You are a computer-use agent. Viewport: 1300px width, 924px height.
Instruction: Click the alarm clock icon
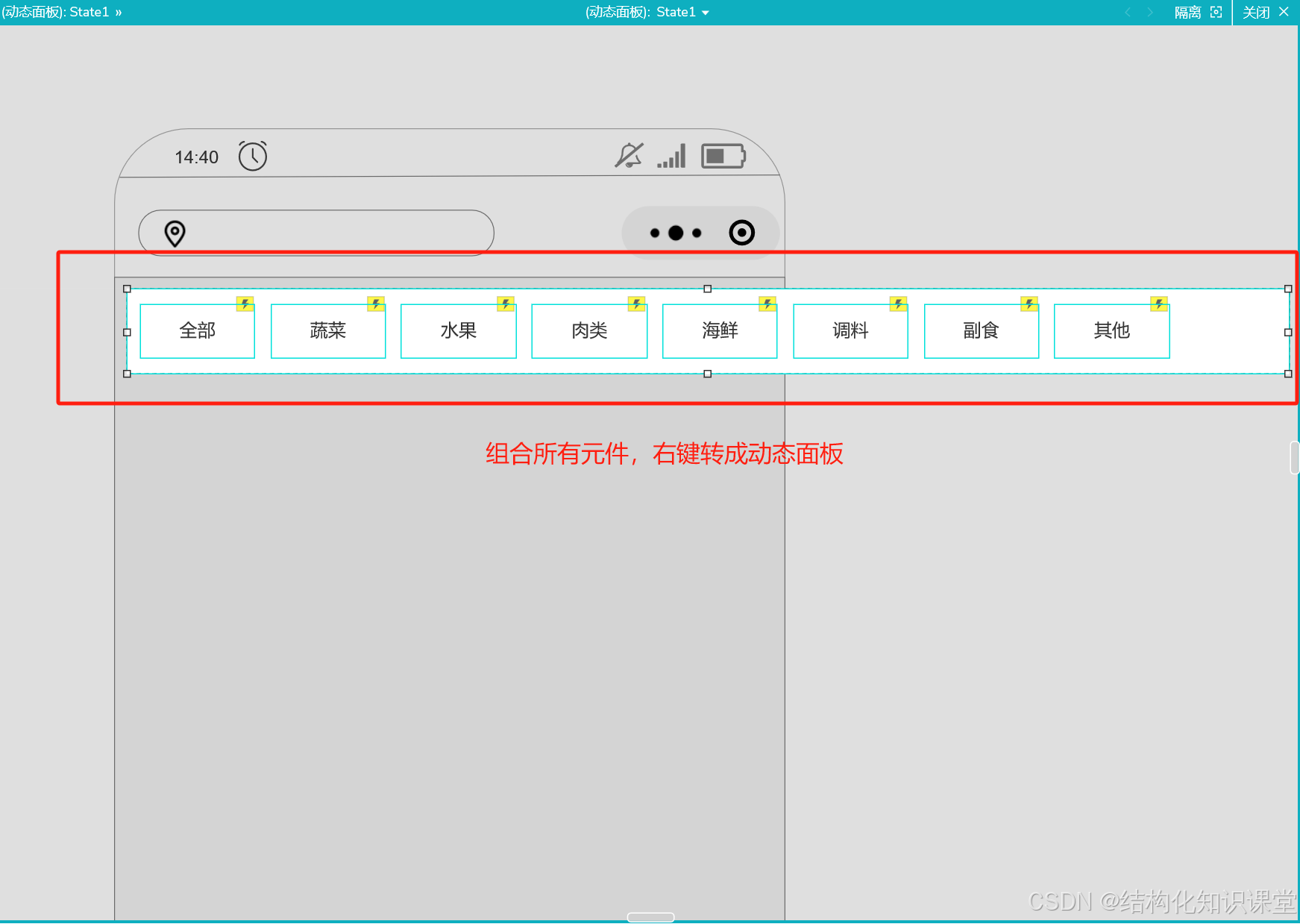253,156
